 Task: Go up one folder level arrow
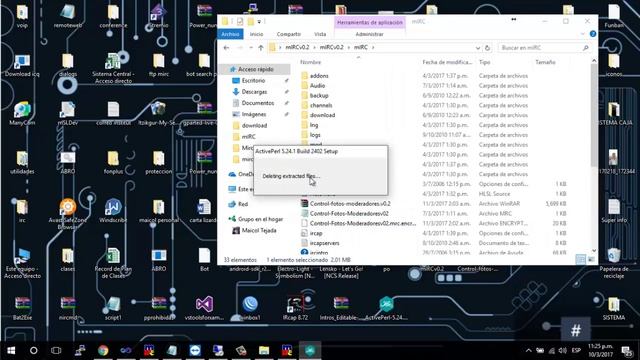(x=261, y=48)
